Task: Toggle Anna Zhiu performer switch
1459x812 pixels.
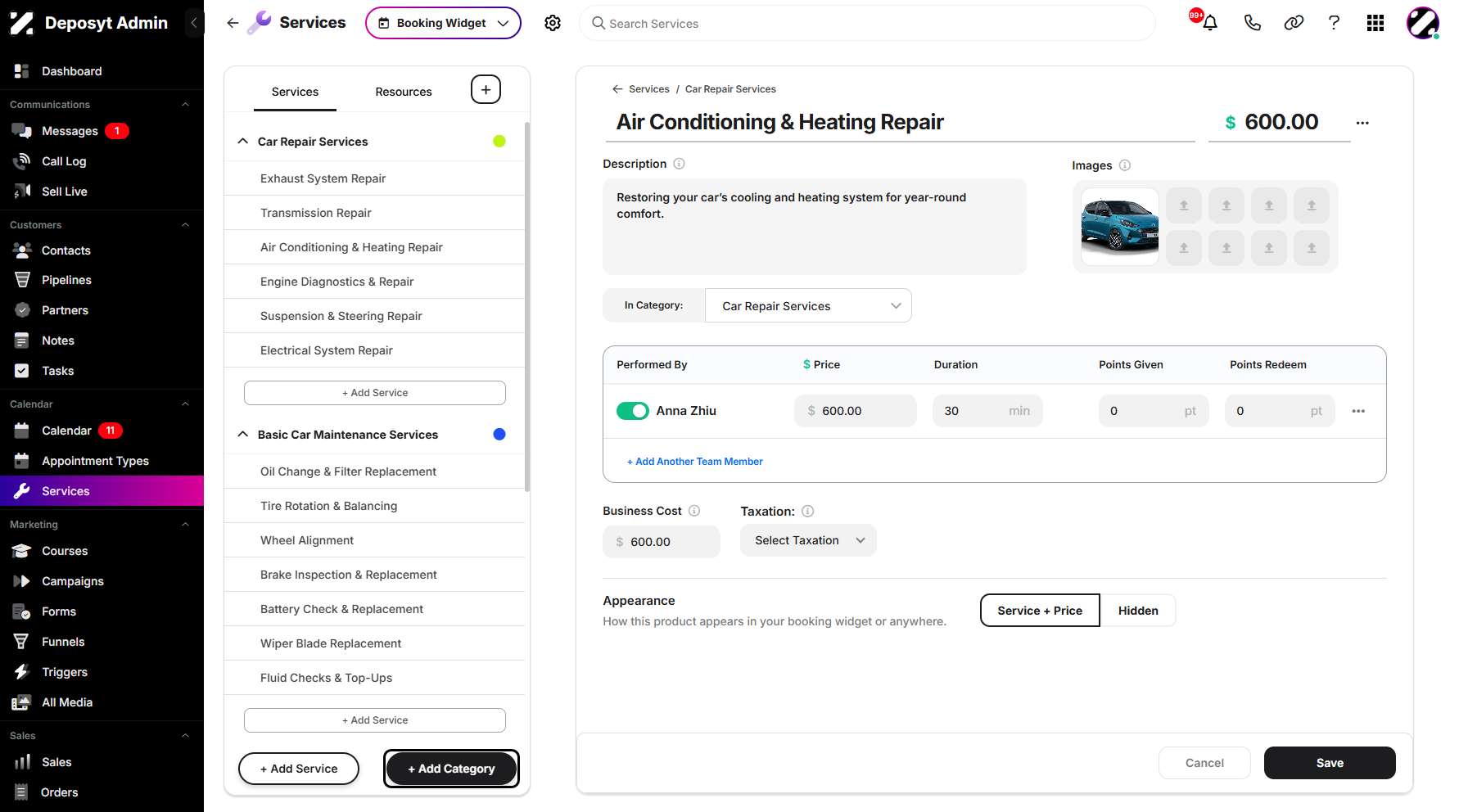Action: click(633, 411)
